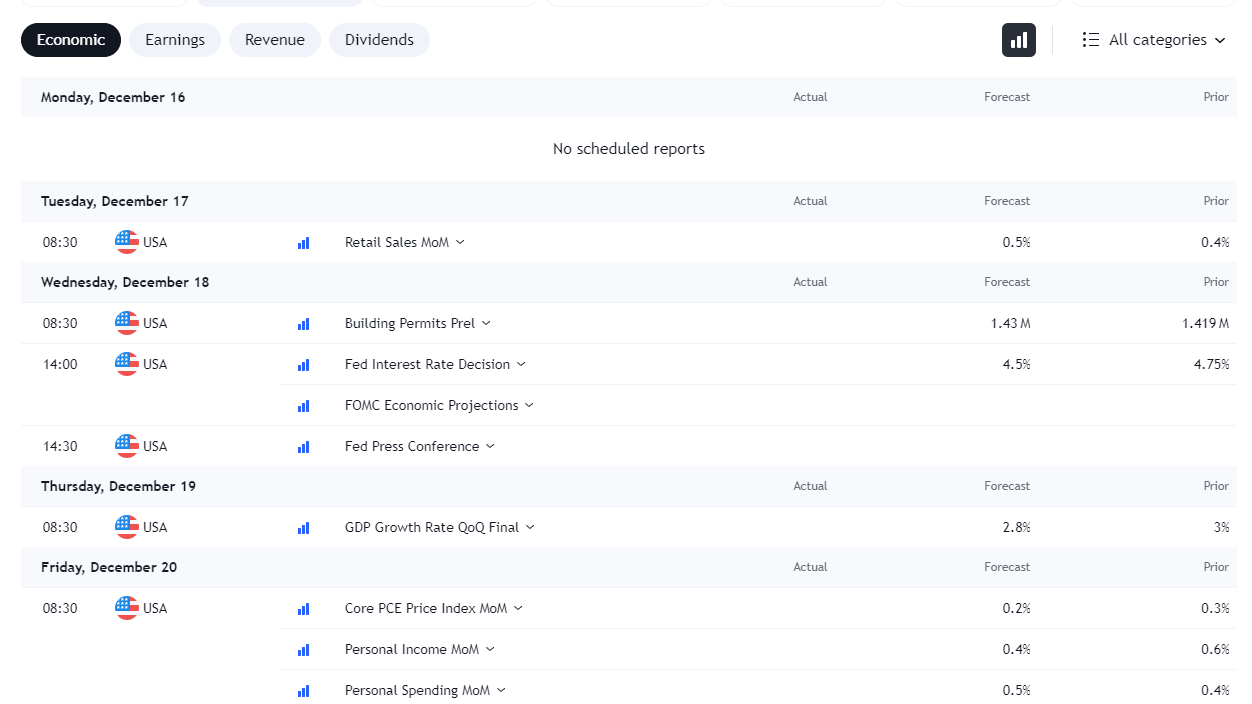This screenshot has width=1252, height=704.
Task: Click the importance icon beside Core PCE Price Index
Action: tap(303, 609)
